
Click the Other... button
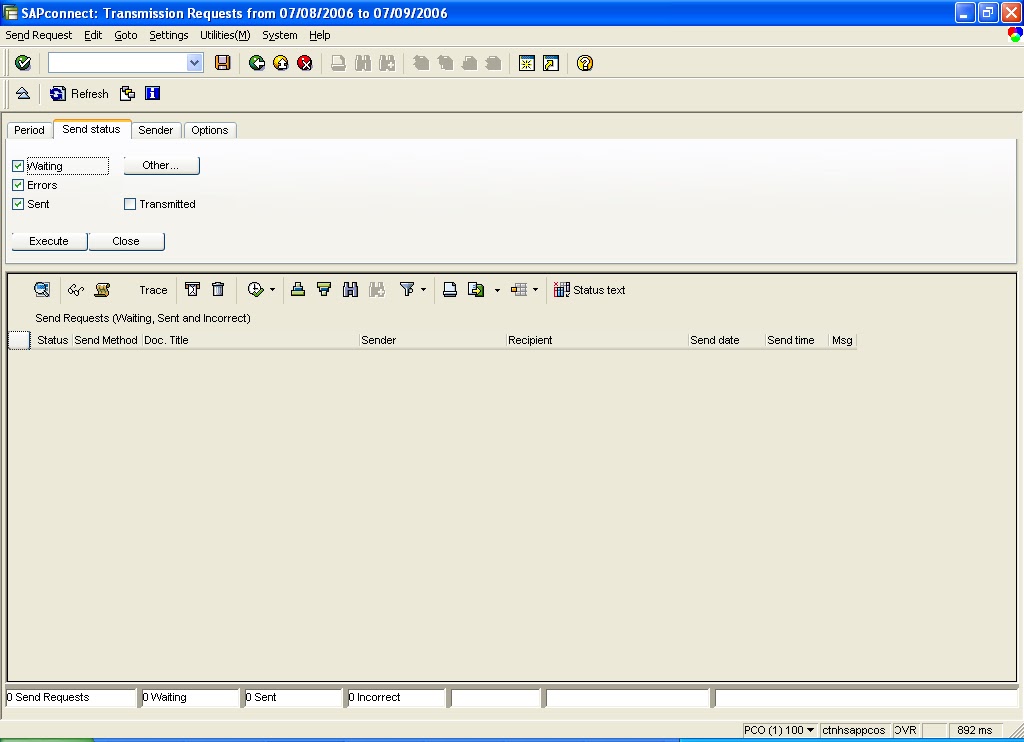click(x=161, y=165)
